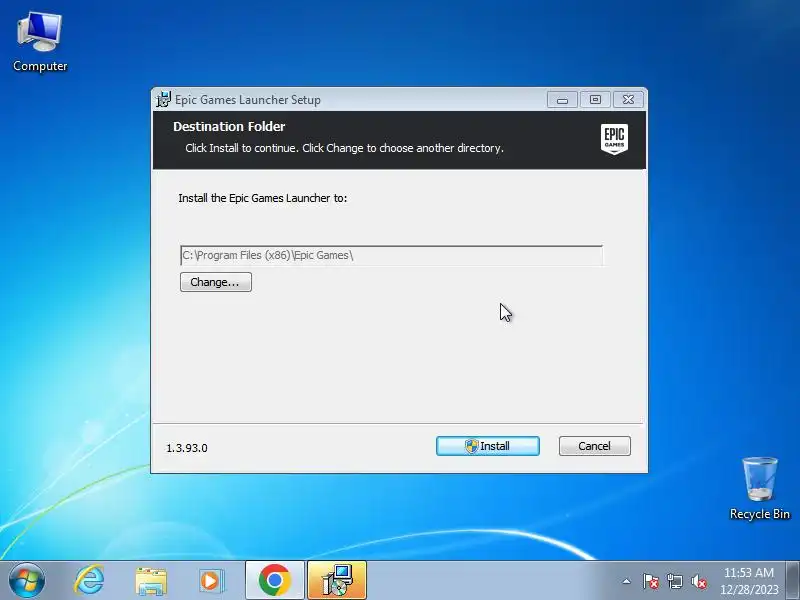Switch to Google Chrome on the taskbar
800x600 pixels.
point(274,581)
